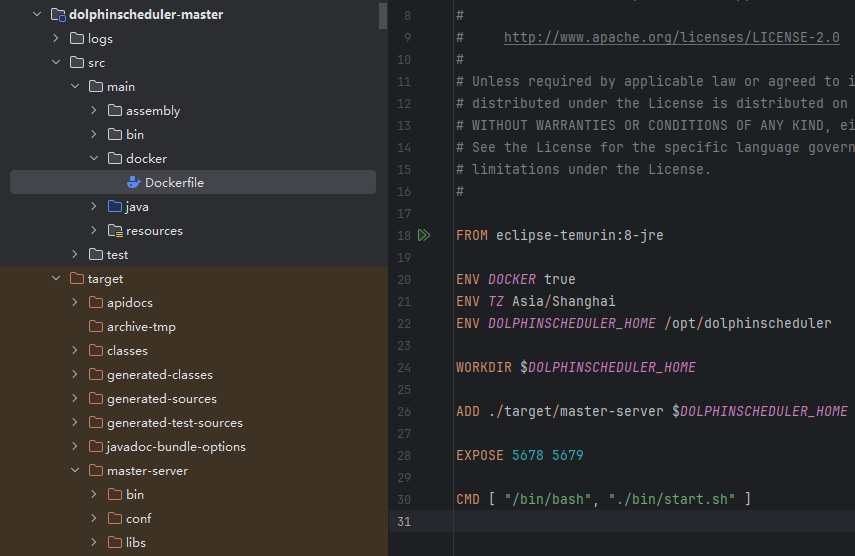Click the javadoc-bundle-options folder icon
The height and width of the screenshot is (556, 855).
[x=96, y=446]
